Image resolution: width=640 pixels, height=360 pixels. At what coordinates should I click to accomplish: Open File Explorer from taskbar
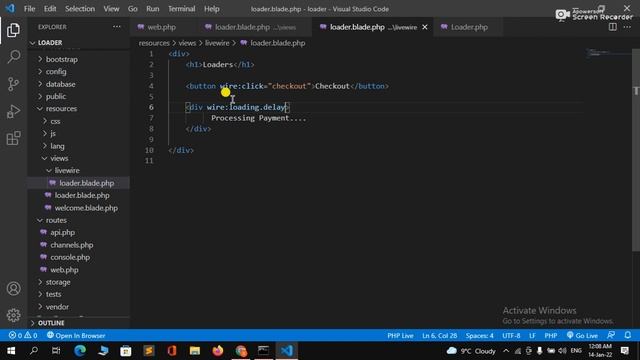[x=195, y=351]
